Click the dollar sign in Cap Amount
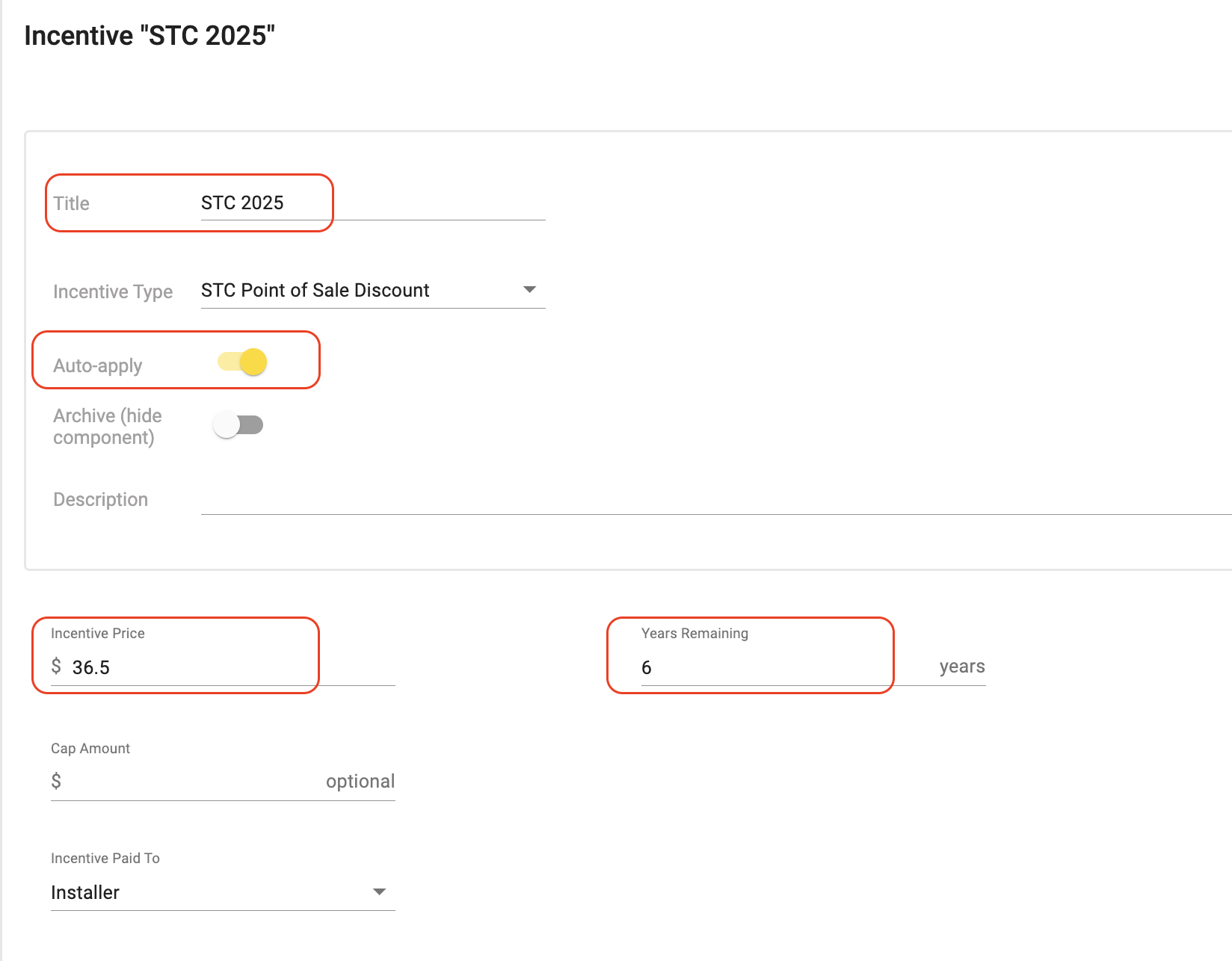The width and height of the screenshot is (1232, 961). pyautogui.click(x=56, y=781)
